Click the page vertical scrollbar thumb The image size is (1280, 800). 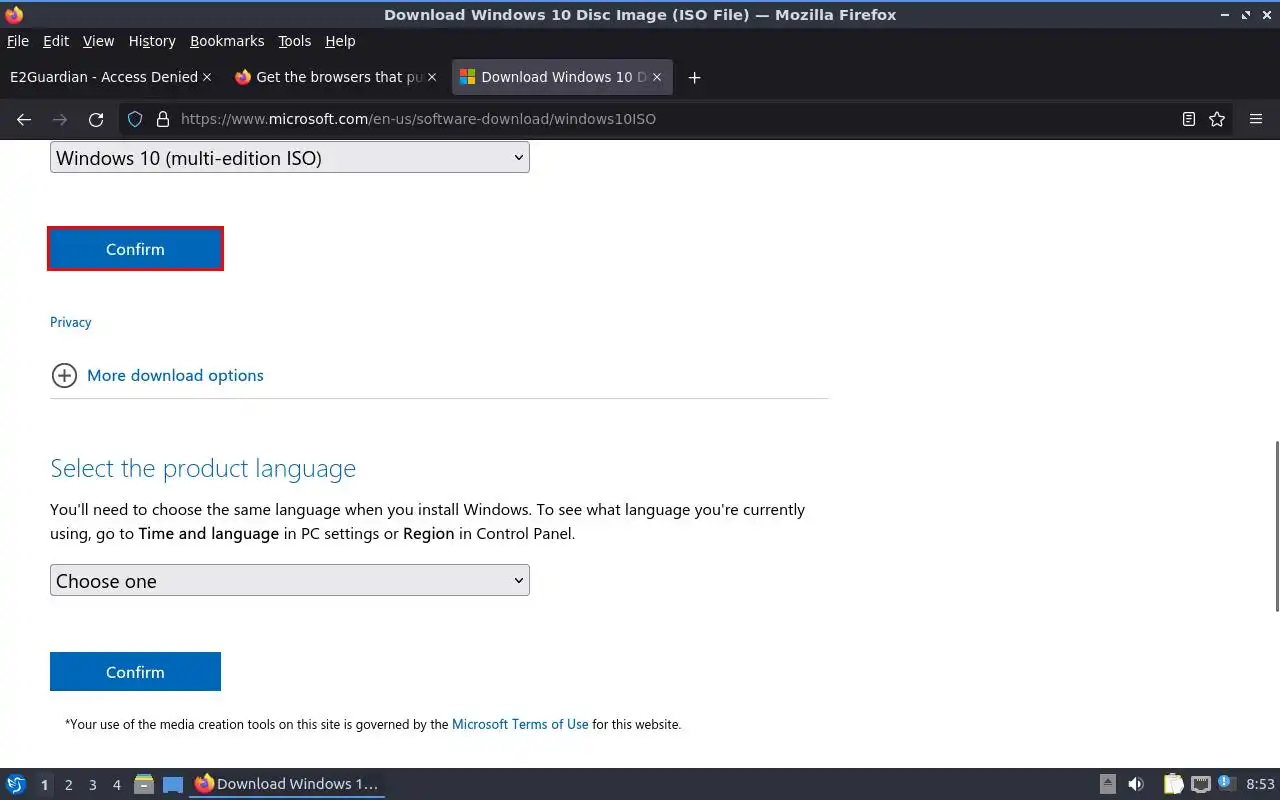pyautogui.click(x=1276, y=526)
